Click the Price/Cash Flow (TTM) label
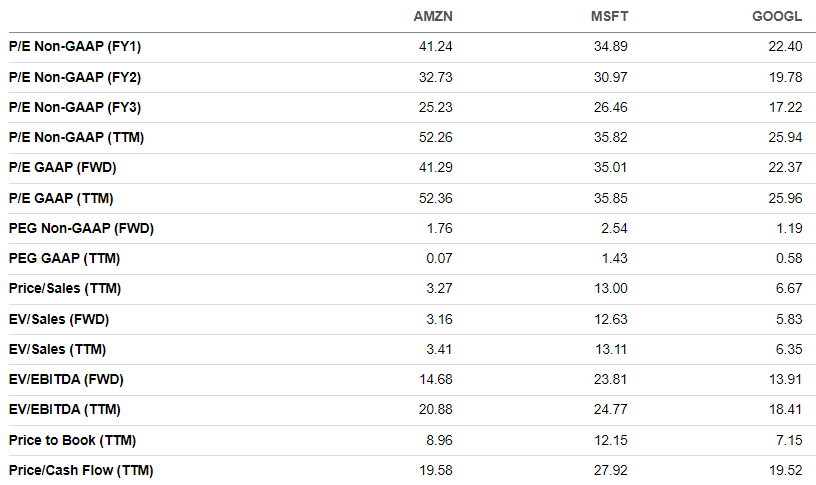Screen dimensions: 816x485 click(81, 470)
